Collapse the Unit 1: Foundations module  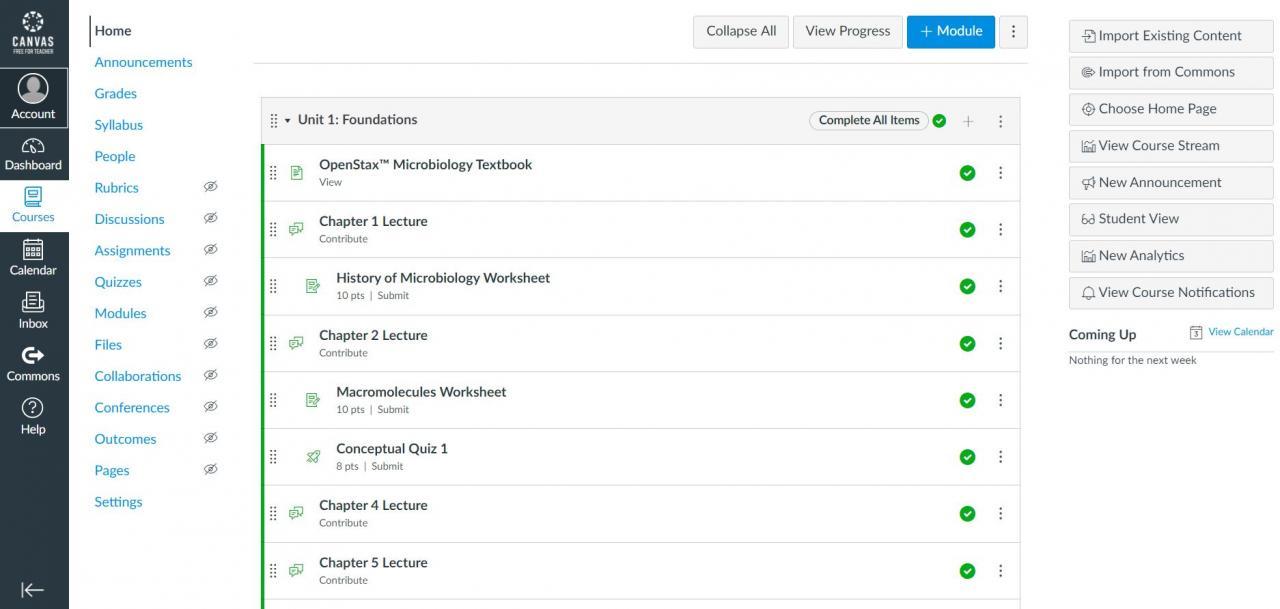(288, 121)
